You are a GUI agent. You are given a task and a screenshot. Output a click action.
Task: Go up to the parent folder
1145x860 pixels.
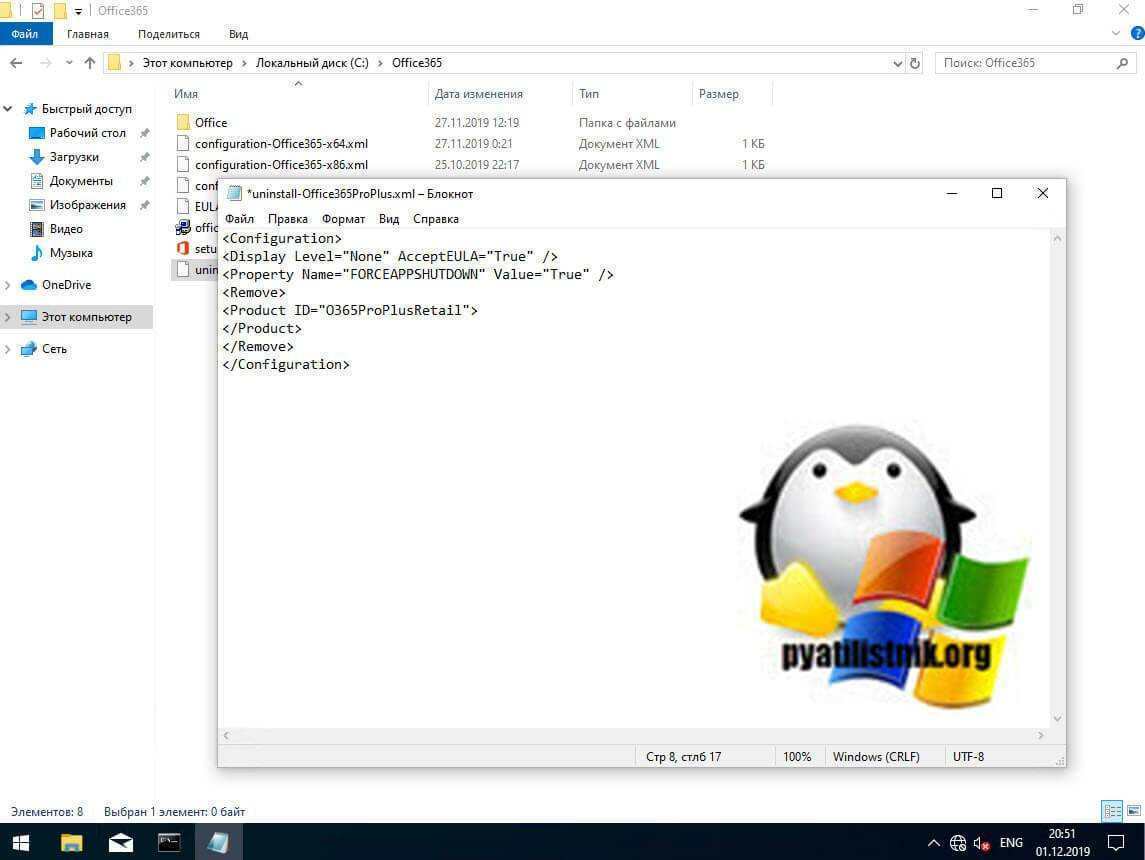(x=88, y=62)
